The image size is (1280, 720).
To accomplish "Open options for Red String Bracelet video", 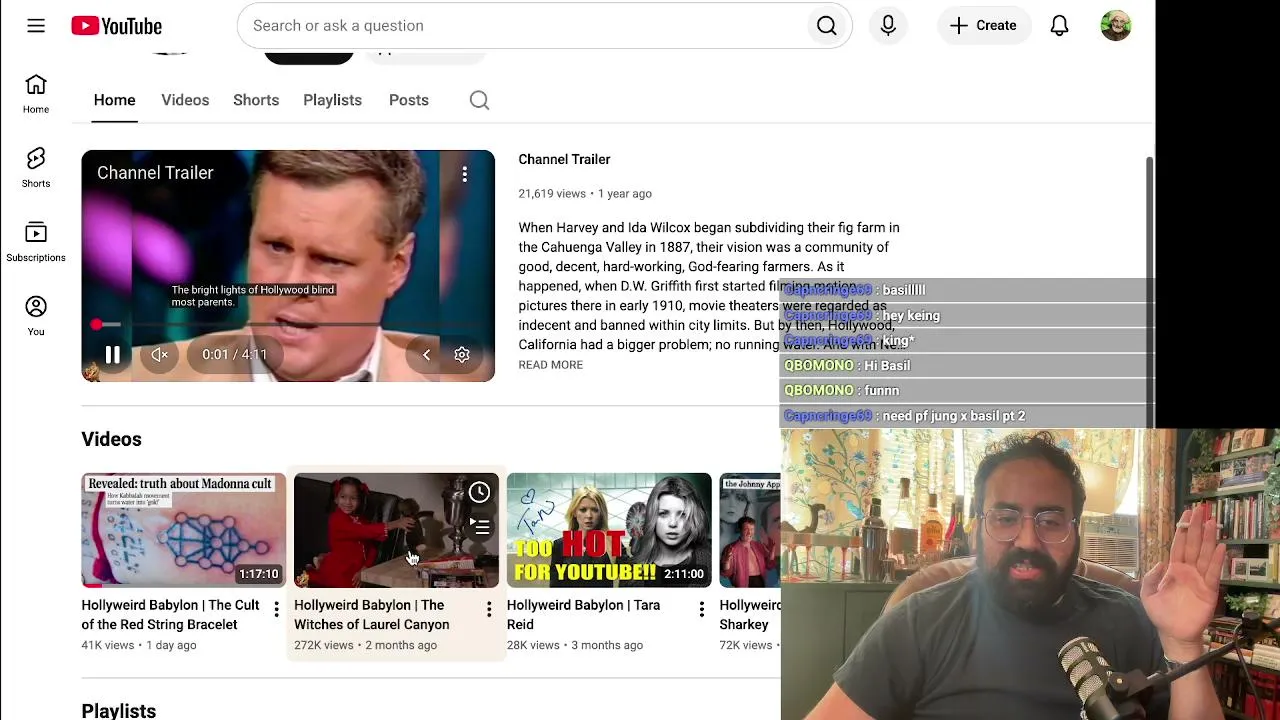I will pos(276,609).
